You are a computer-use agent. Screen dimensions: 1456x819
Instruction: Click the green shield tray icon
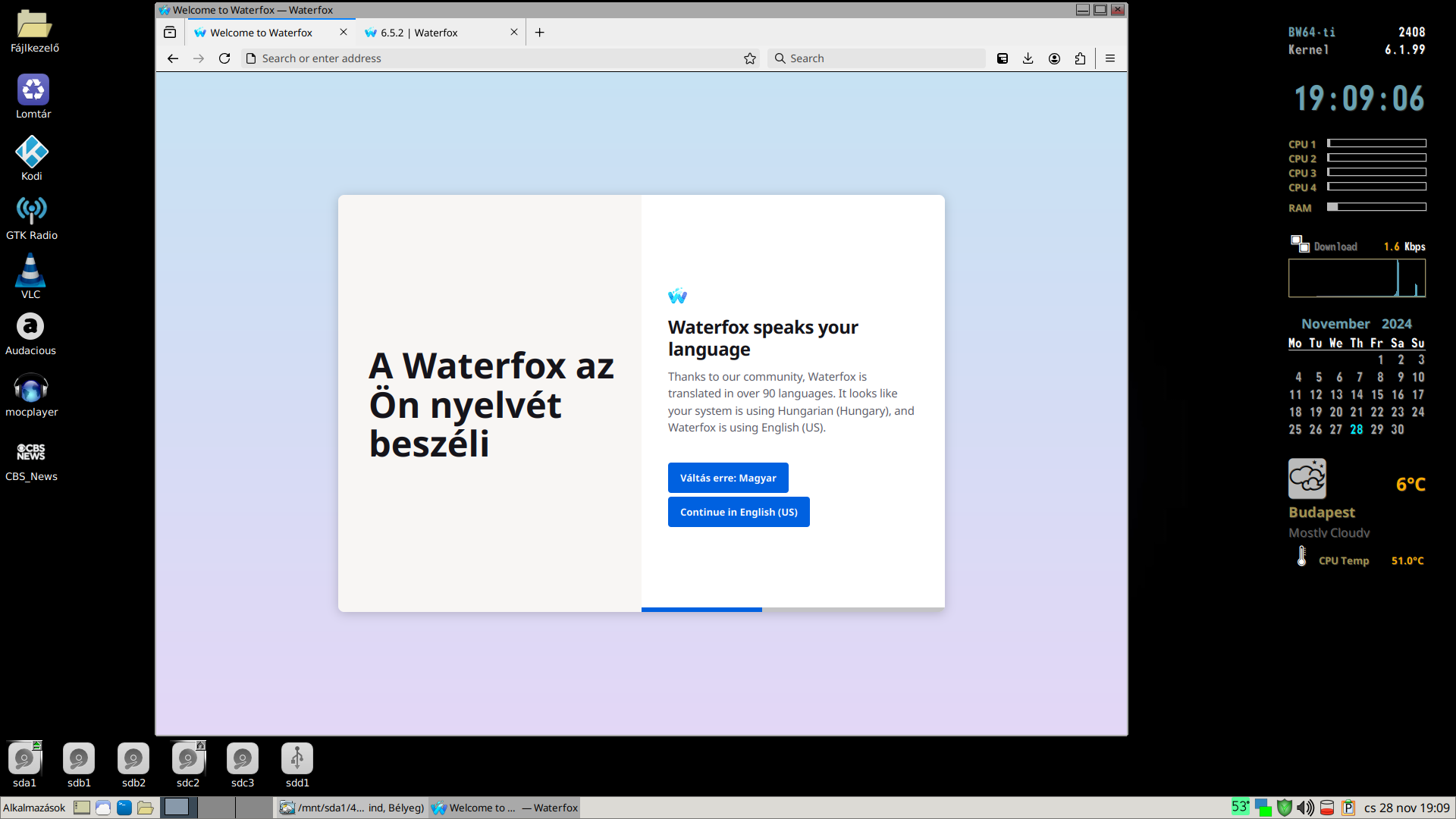pos(1285,808)
